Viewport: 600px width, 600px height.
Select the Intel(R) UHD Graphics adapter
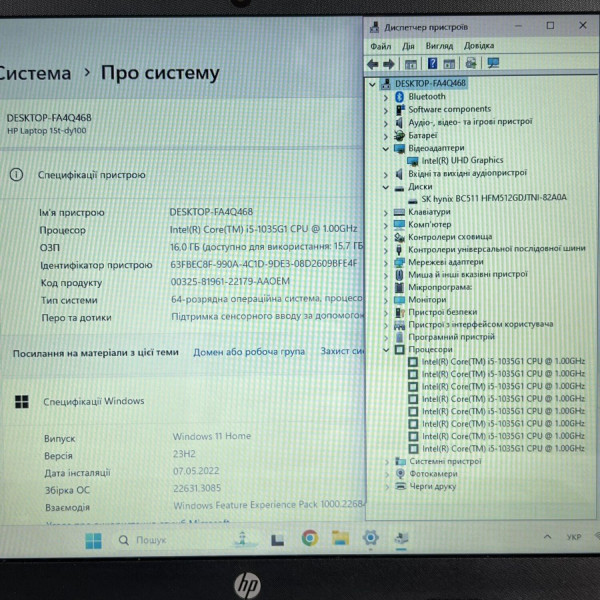462,160
